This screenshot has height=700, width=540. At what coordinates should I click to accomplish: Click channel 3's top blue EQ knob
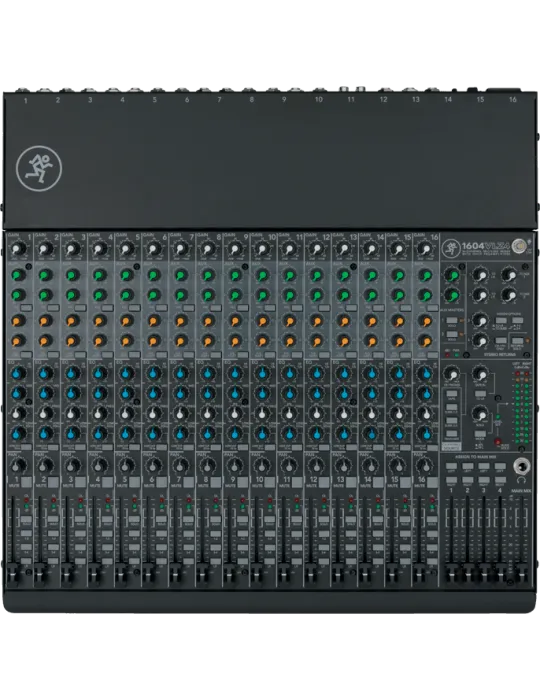pyautogui.click(x=72, y=373)
